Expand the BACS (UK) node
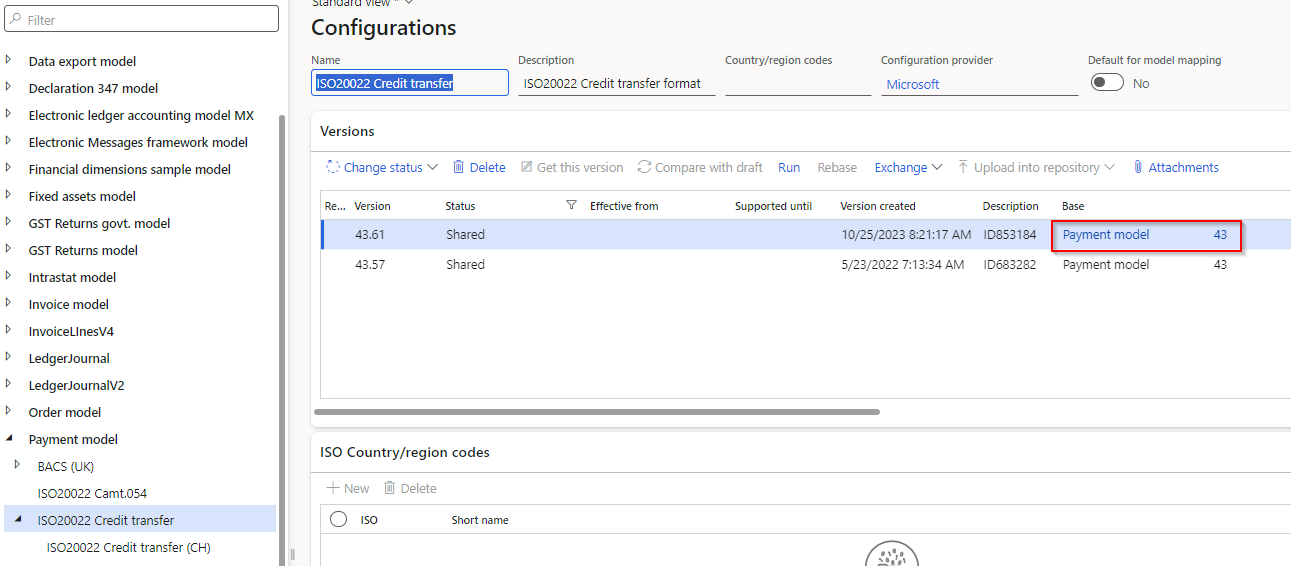 (17, 465)
